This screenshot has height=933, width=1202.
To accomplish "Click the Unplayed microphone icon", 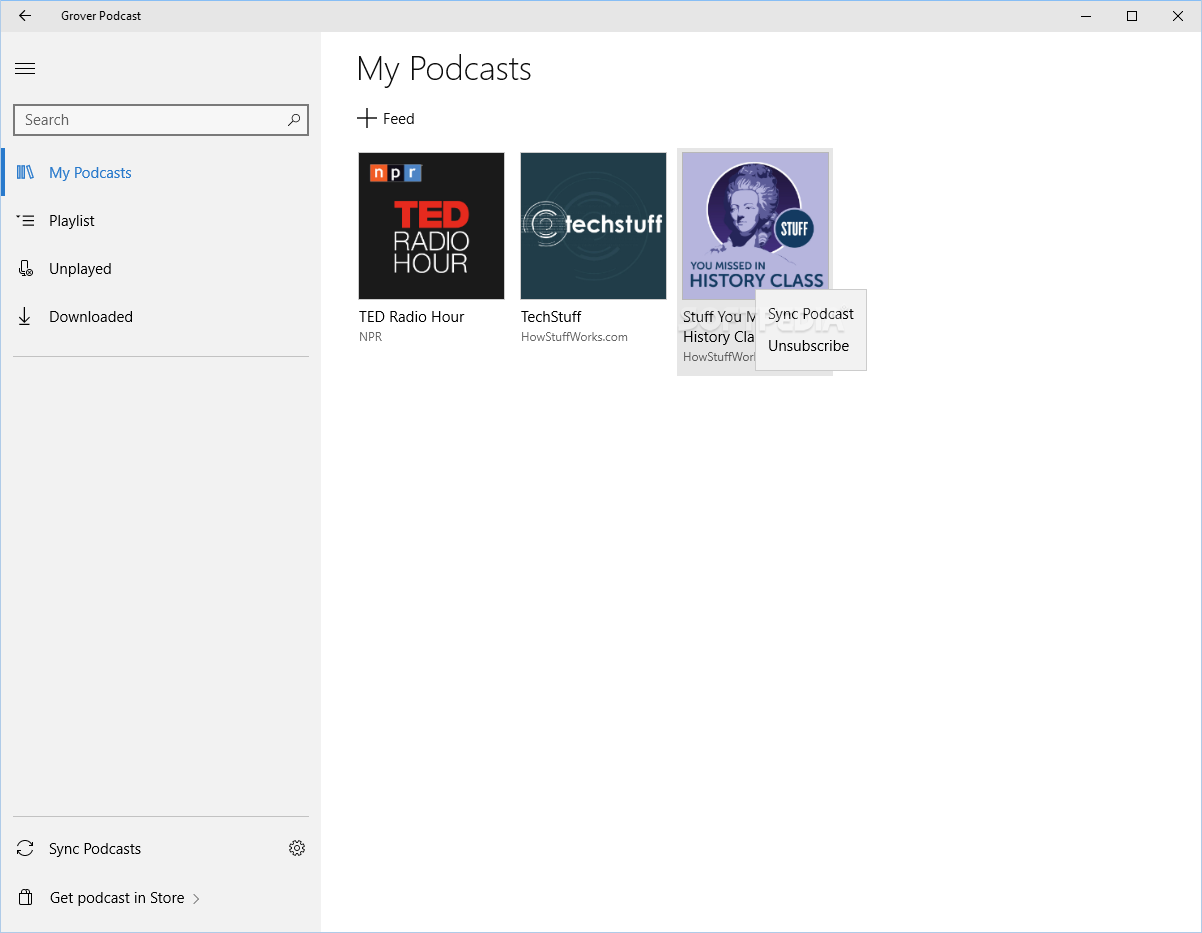I will coord(26,269).
